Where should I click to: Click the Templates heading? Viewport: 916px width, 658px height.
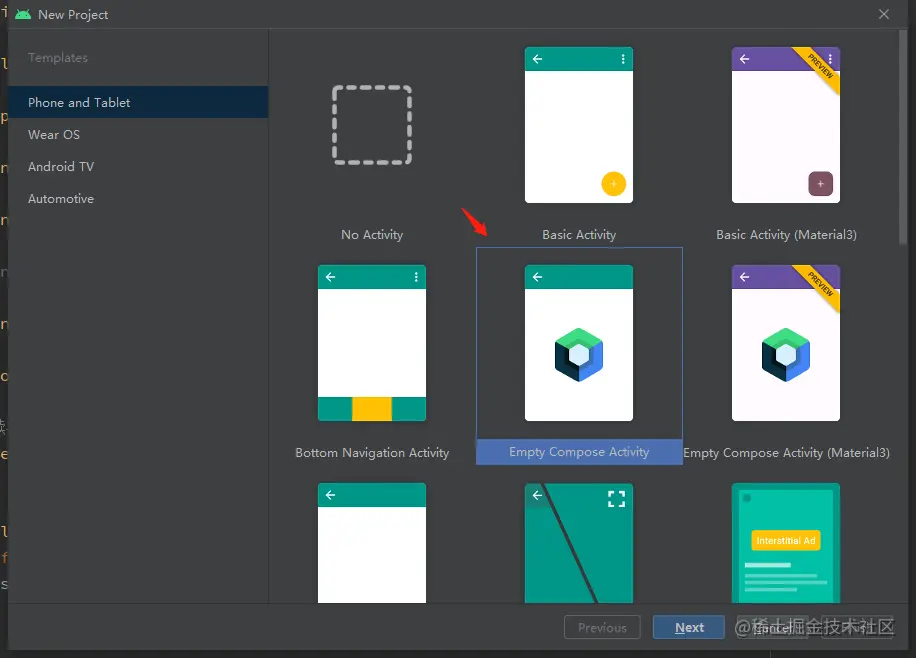coord(58,57)
